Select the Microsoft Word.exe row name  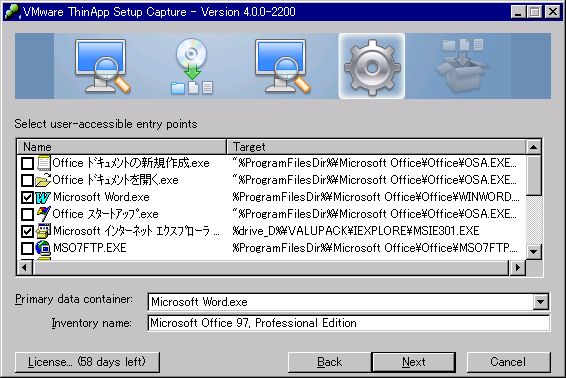click(101, 197)
